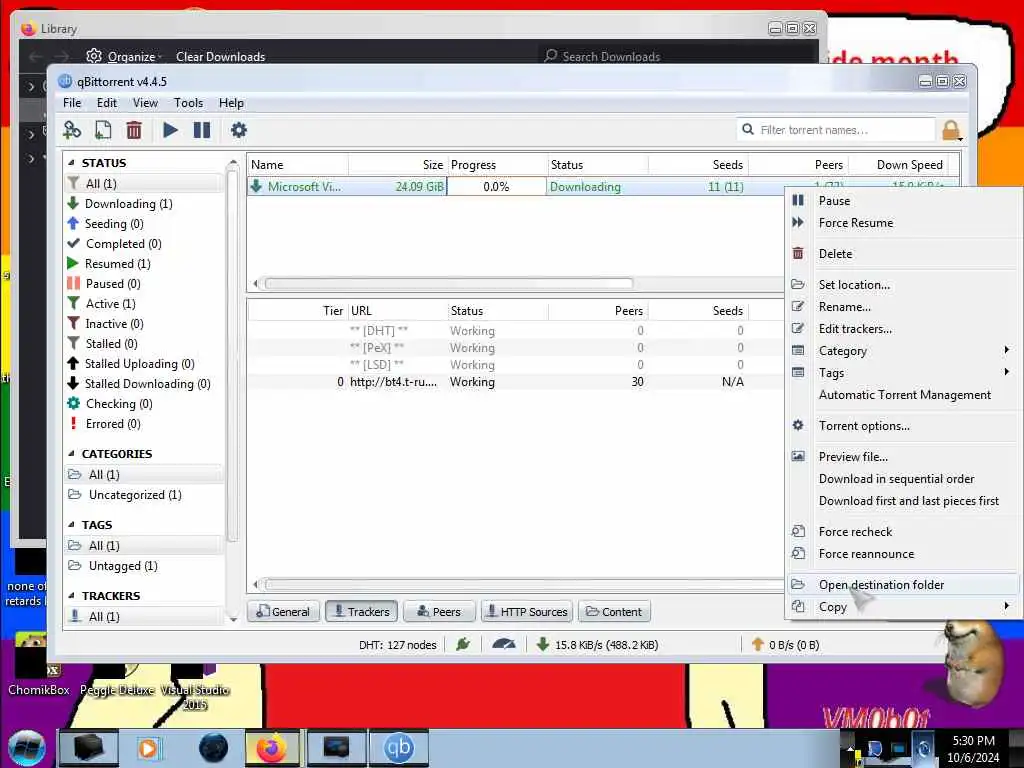Expand the Category submenu arrow
The width and height of the screenshot is (1024, 768).
1006,351
